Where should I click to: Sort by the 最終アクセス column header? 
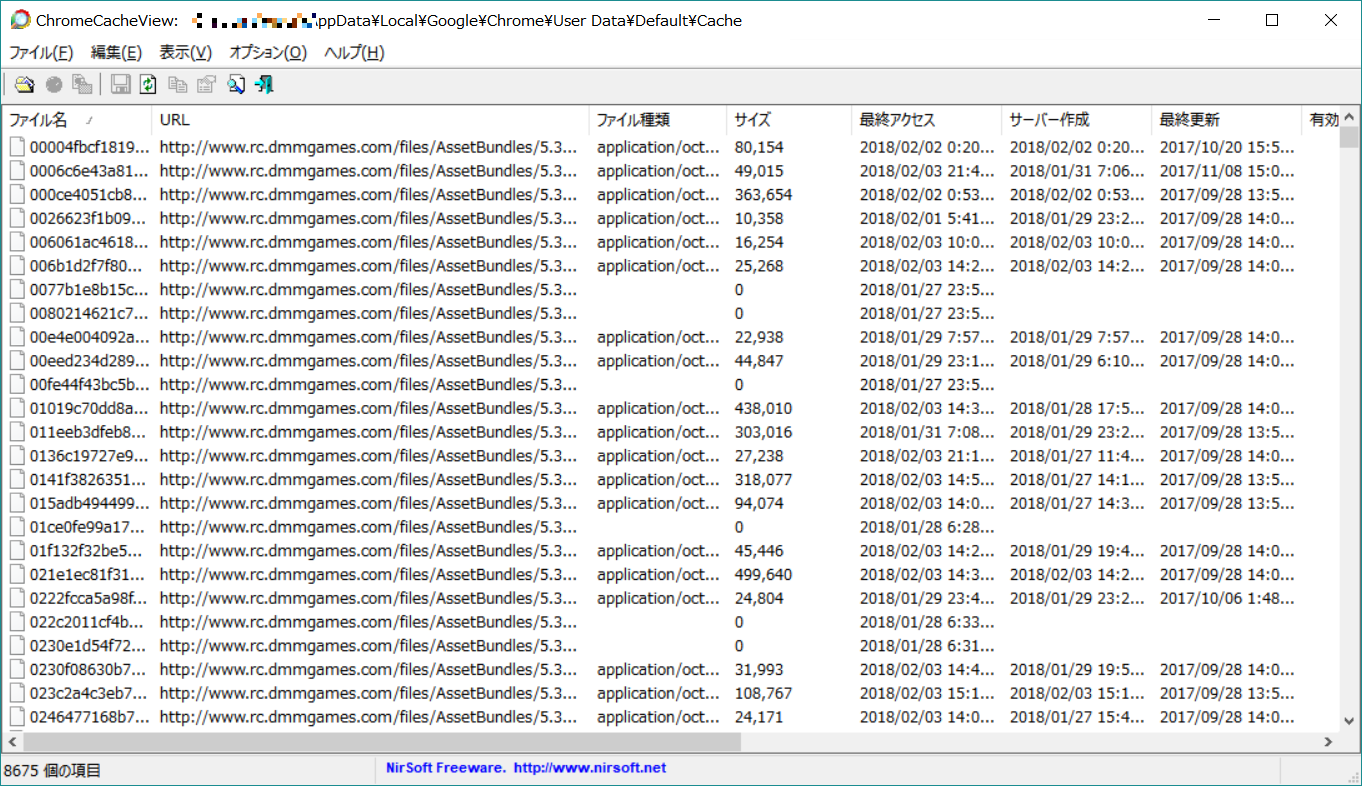926,120
